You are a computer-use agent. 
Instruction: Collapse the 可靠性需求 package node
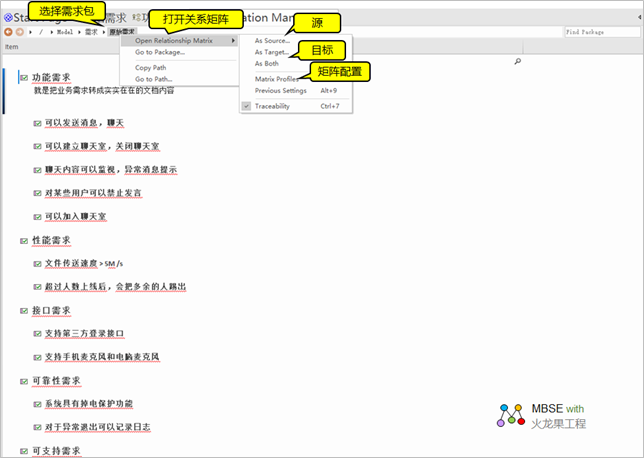(x=24, y=381)
